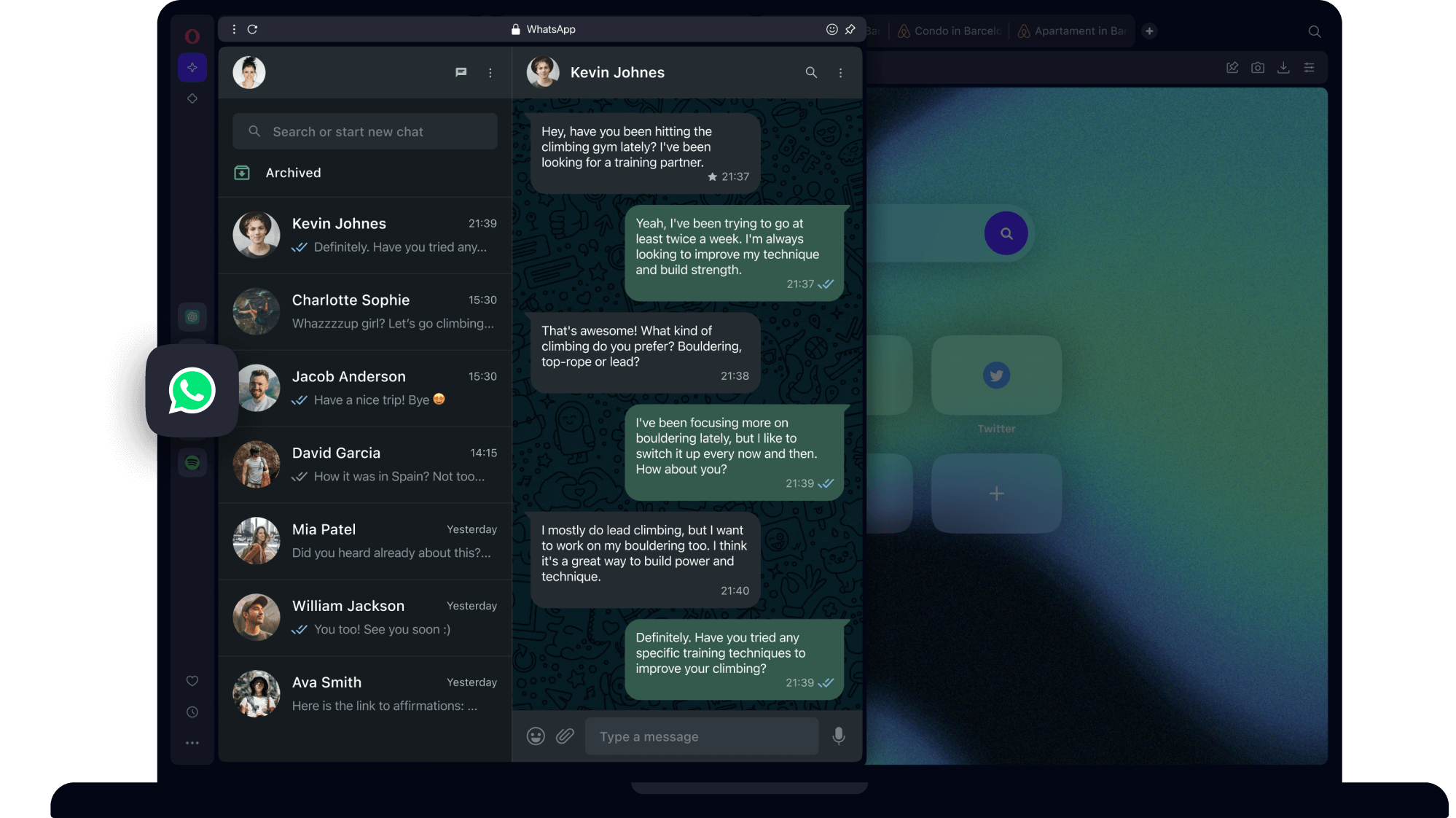This screenshot has width=1456, height=818.
Task: Open browsing history via the clock icon
Action: point(192,712)
